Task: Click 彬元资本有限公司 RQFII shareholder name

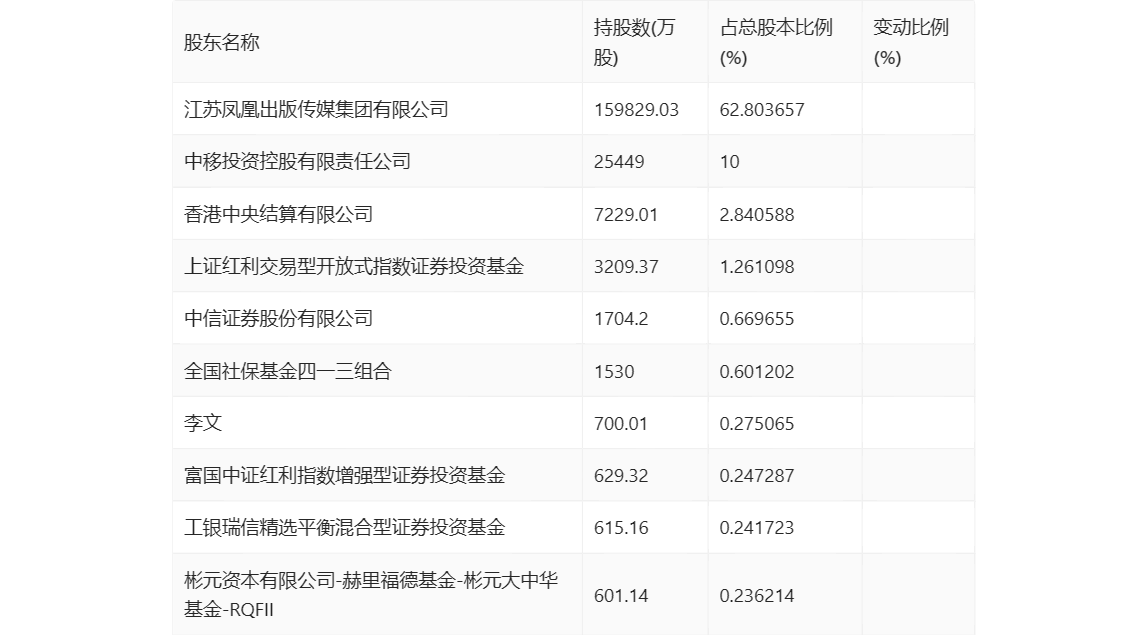Action: point(370,595)
